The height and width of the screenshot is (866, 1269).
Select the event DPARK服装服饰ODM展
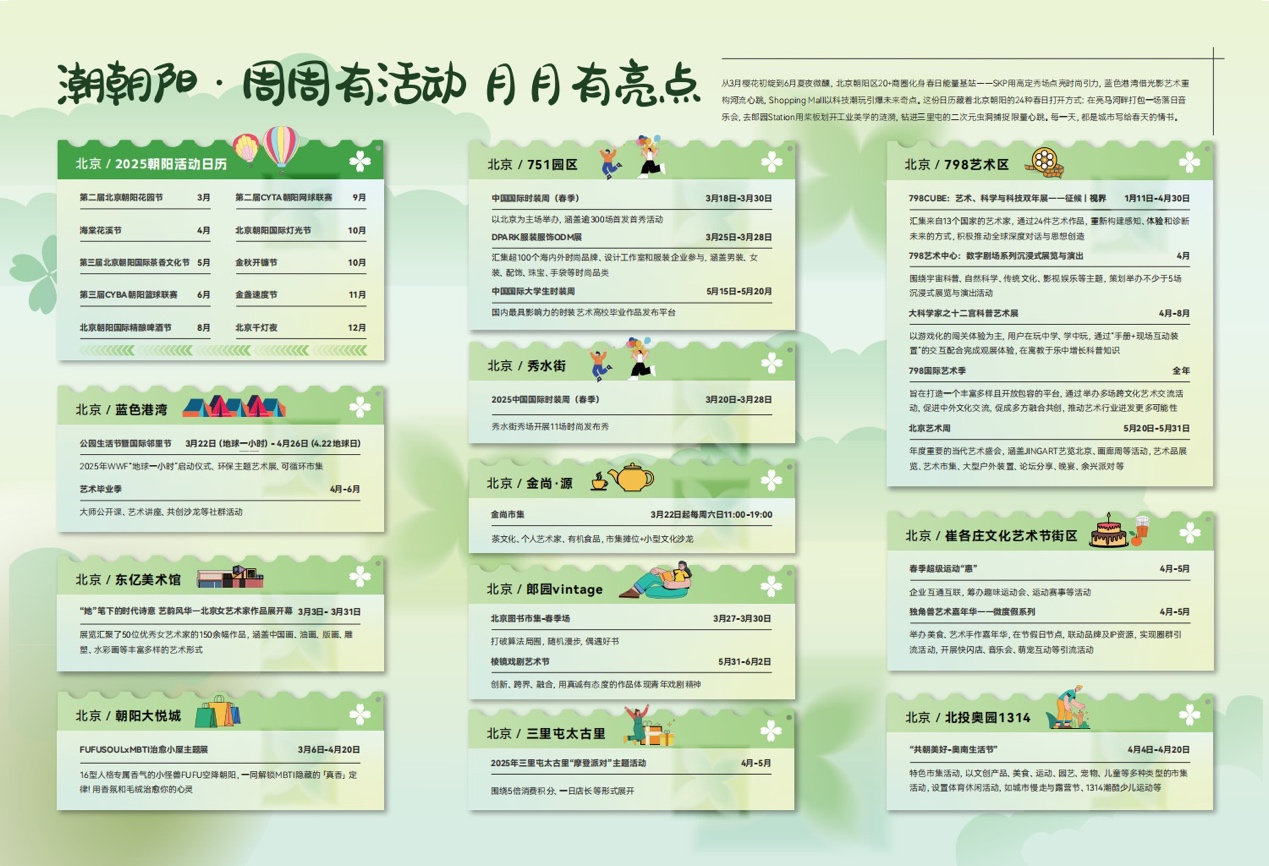[x=536, y=237]
